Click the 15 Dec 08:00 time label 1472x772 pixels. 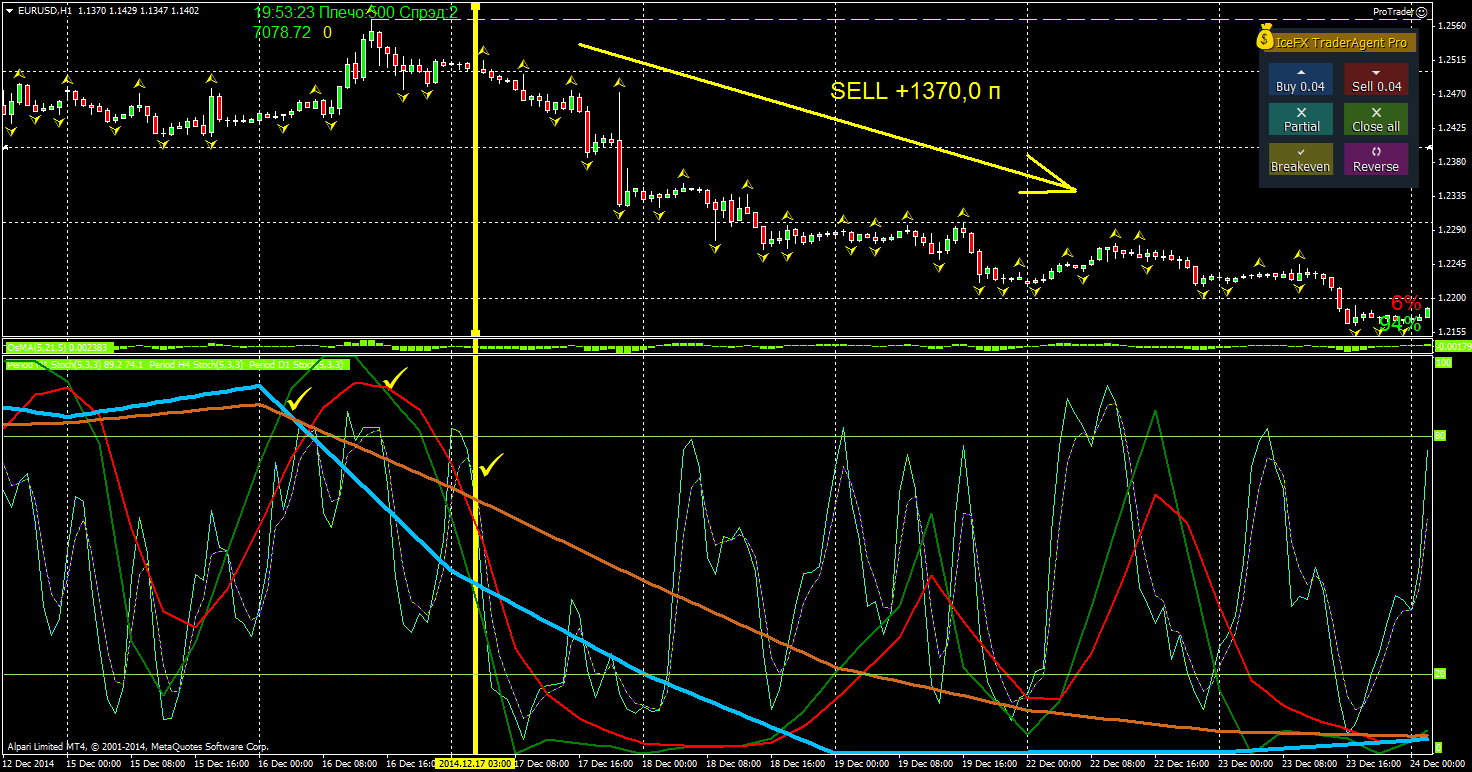tap(158, 763)
